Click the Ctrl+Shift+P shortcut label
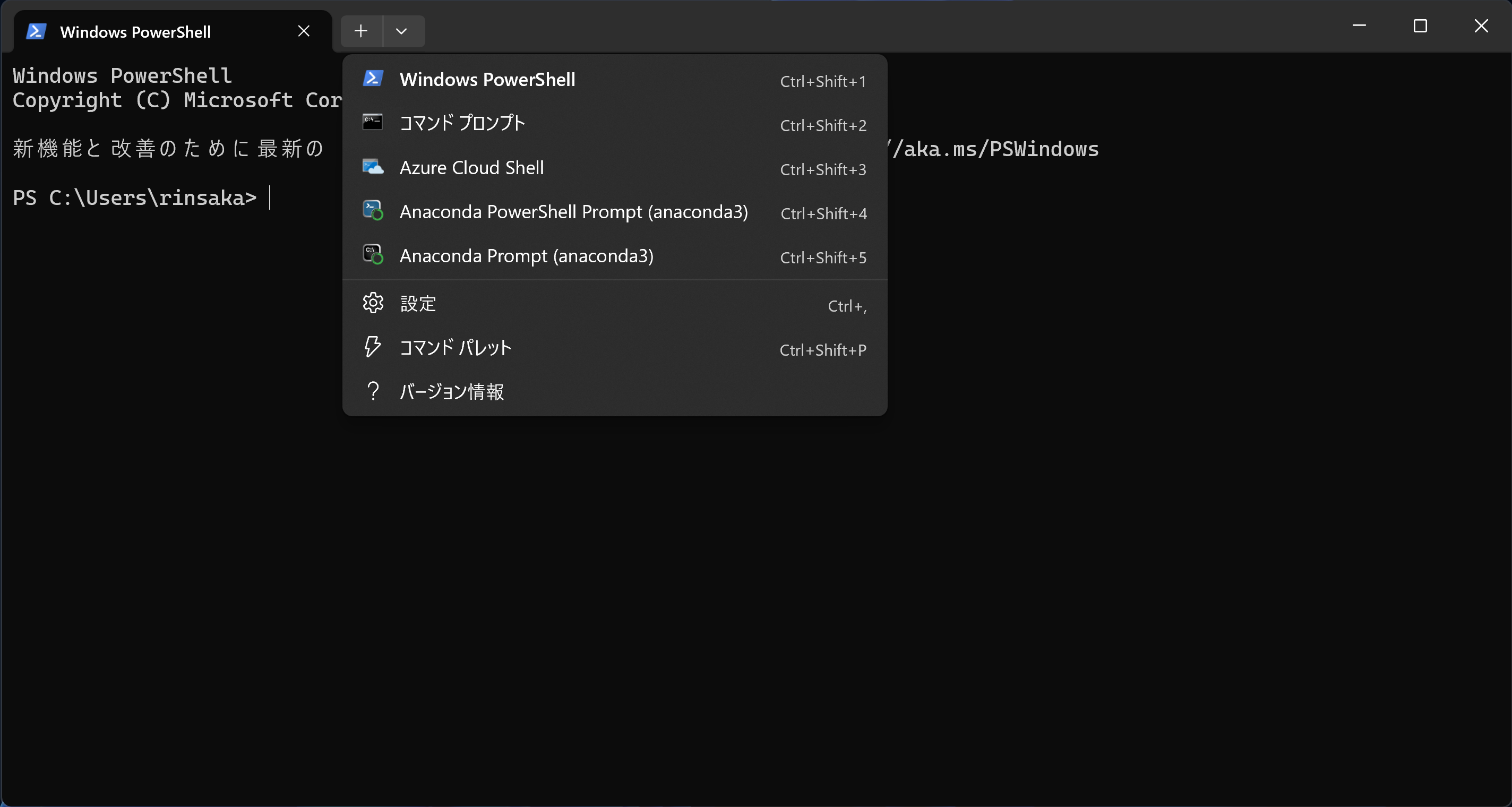The image size is (1512, 807). click(x=823, y=350)
